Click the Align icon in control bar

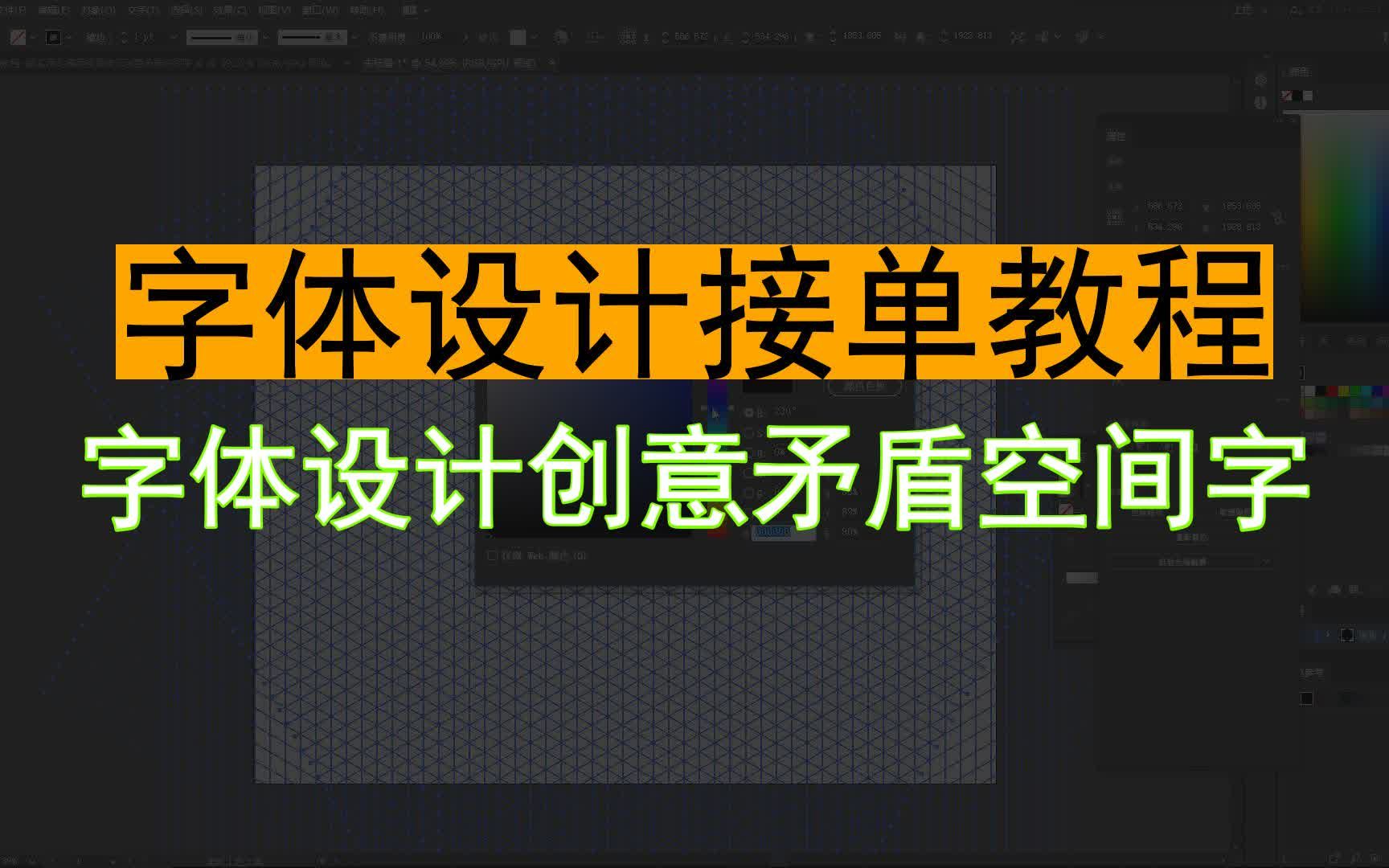point(594,37)
